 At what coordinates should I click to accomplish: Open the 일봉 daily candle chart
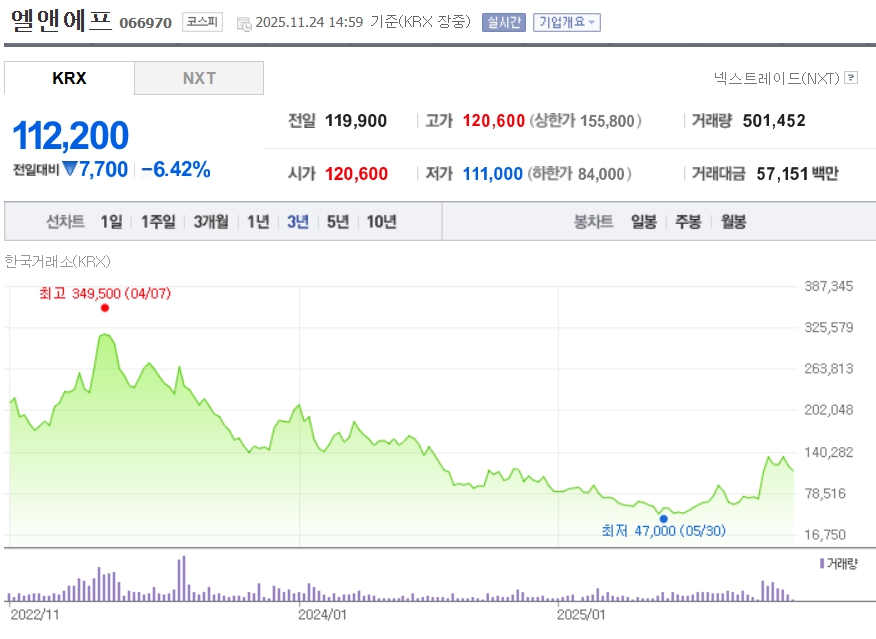coord(644,222)
